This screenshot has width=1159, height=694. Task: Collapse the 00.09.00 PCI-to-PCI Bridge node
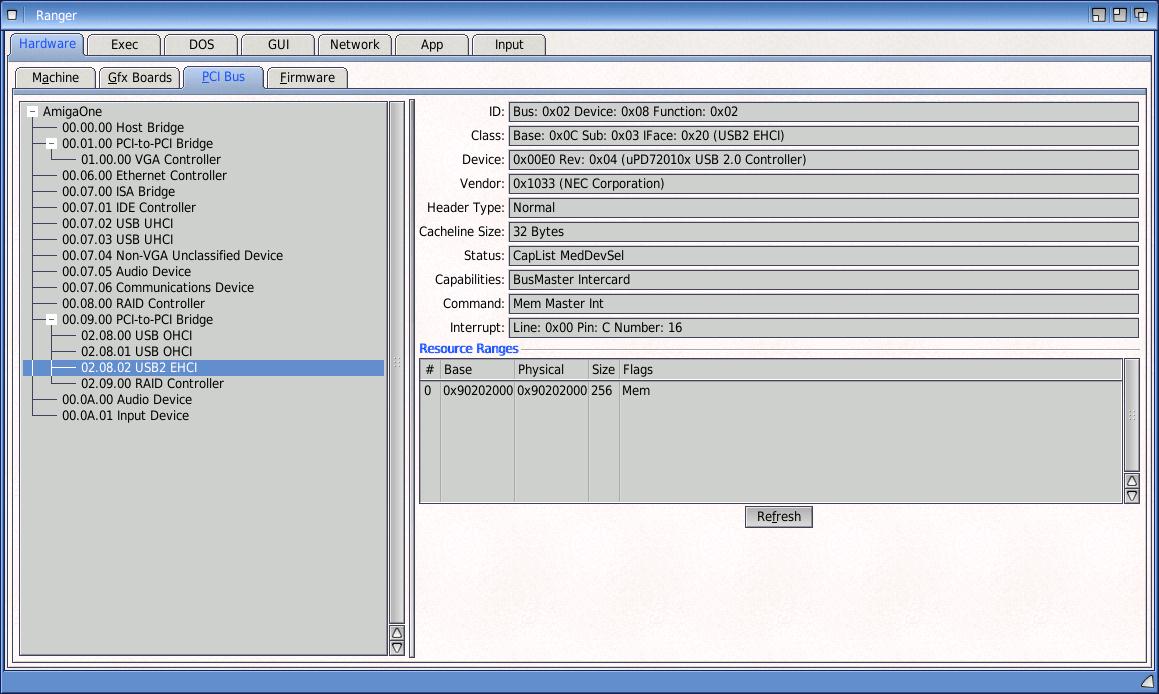click(51, 320)
